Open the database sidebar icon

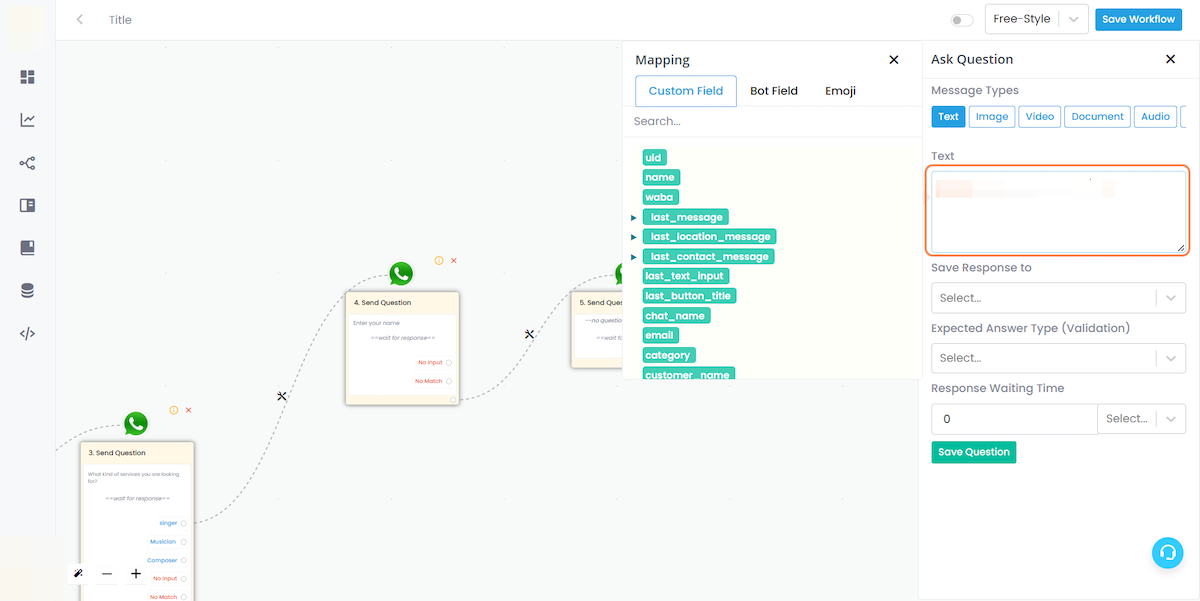[27, 291]
